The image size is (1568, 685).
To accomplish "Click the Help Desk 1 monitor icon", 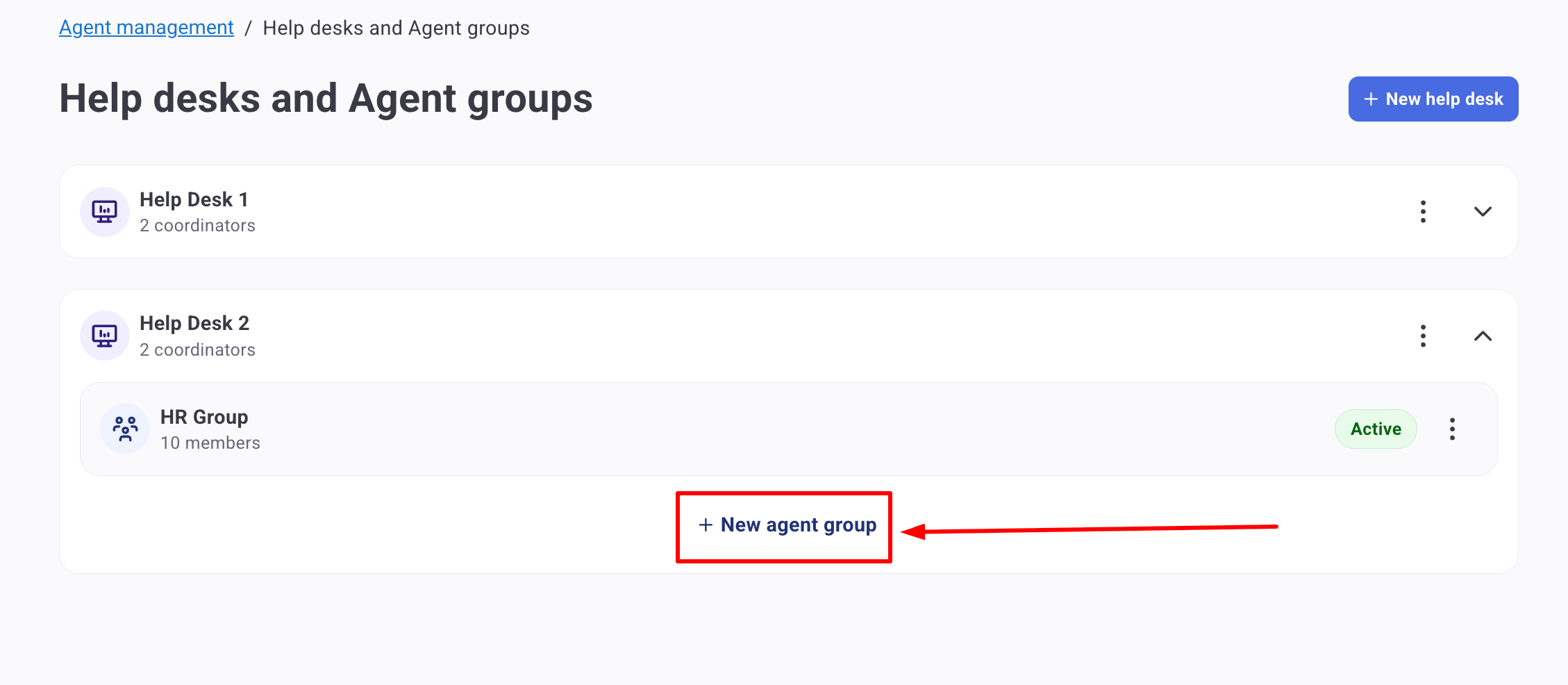I will [105, 212].
